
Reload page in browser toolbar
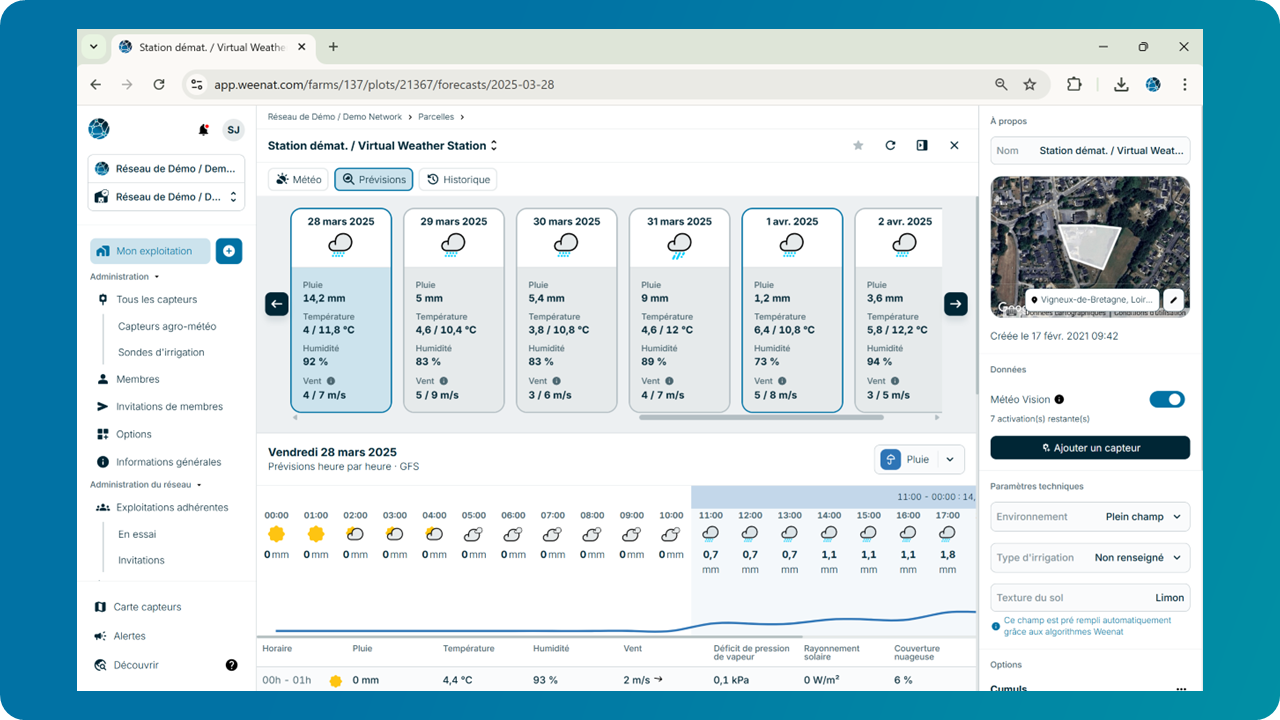click(159, 85)
